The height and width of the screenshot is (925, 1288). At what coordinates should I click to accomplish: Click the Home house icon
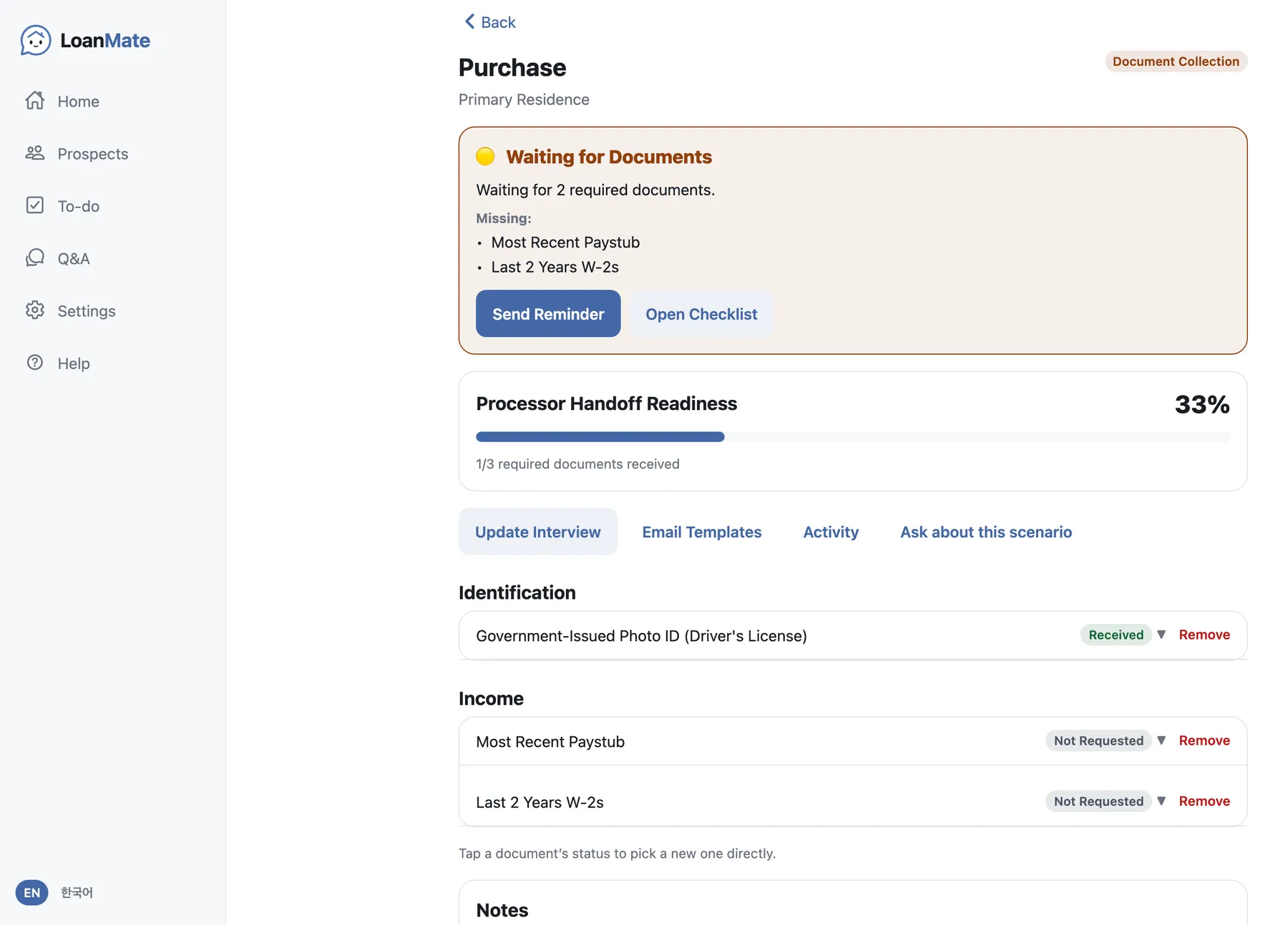pos(35,101)
